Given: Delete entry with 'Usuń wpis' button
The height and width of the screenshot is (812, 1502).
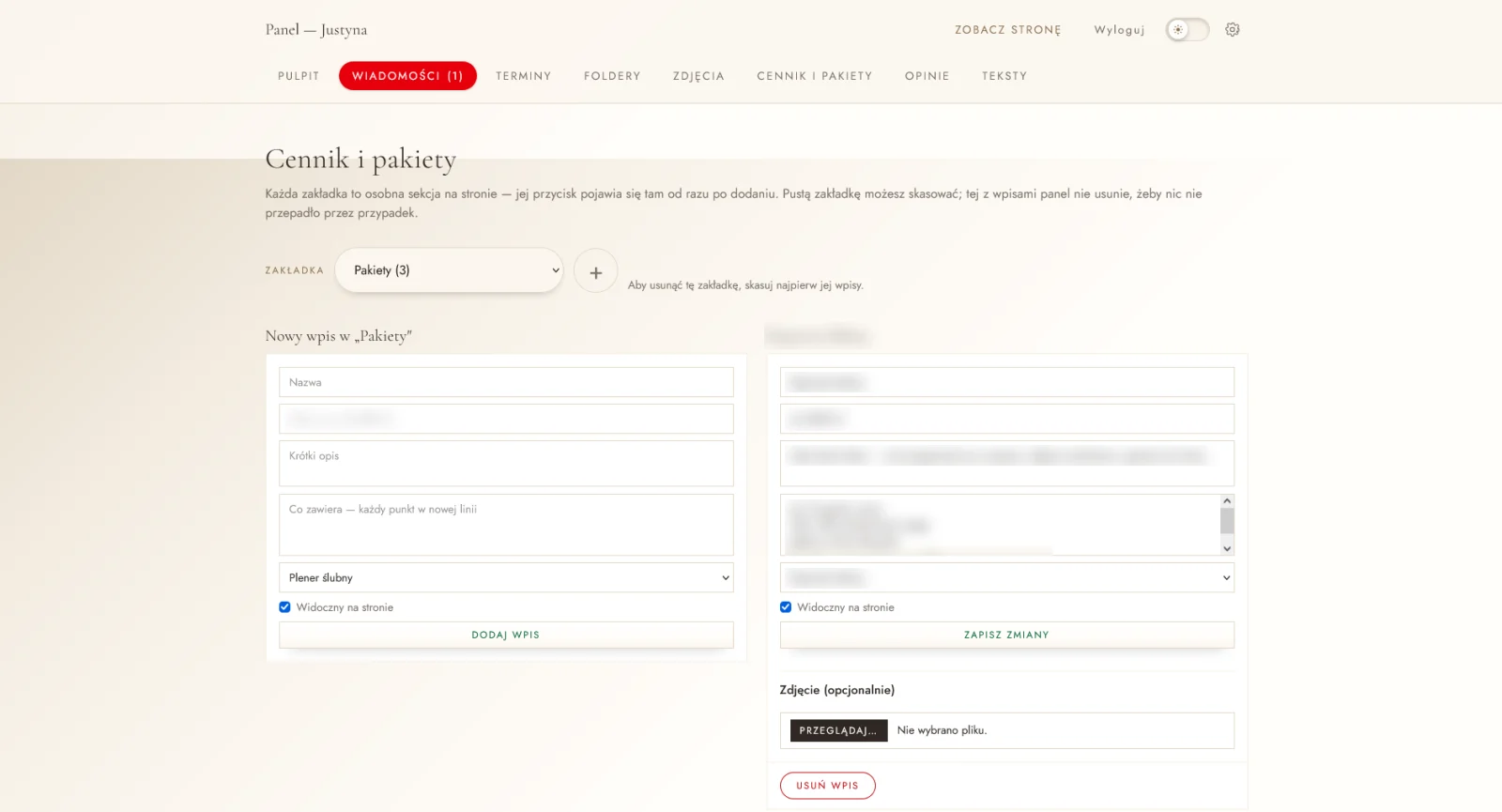Looking at the screenshot, I should click(x=827, y=786).
